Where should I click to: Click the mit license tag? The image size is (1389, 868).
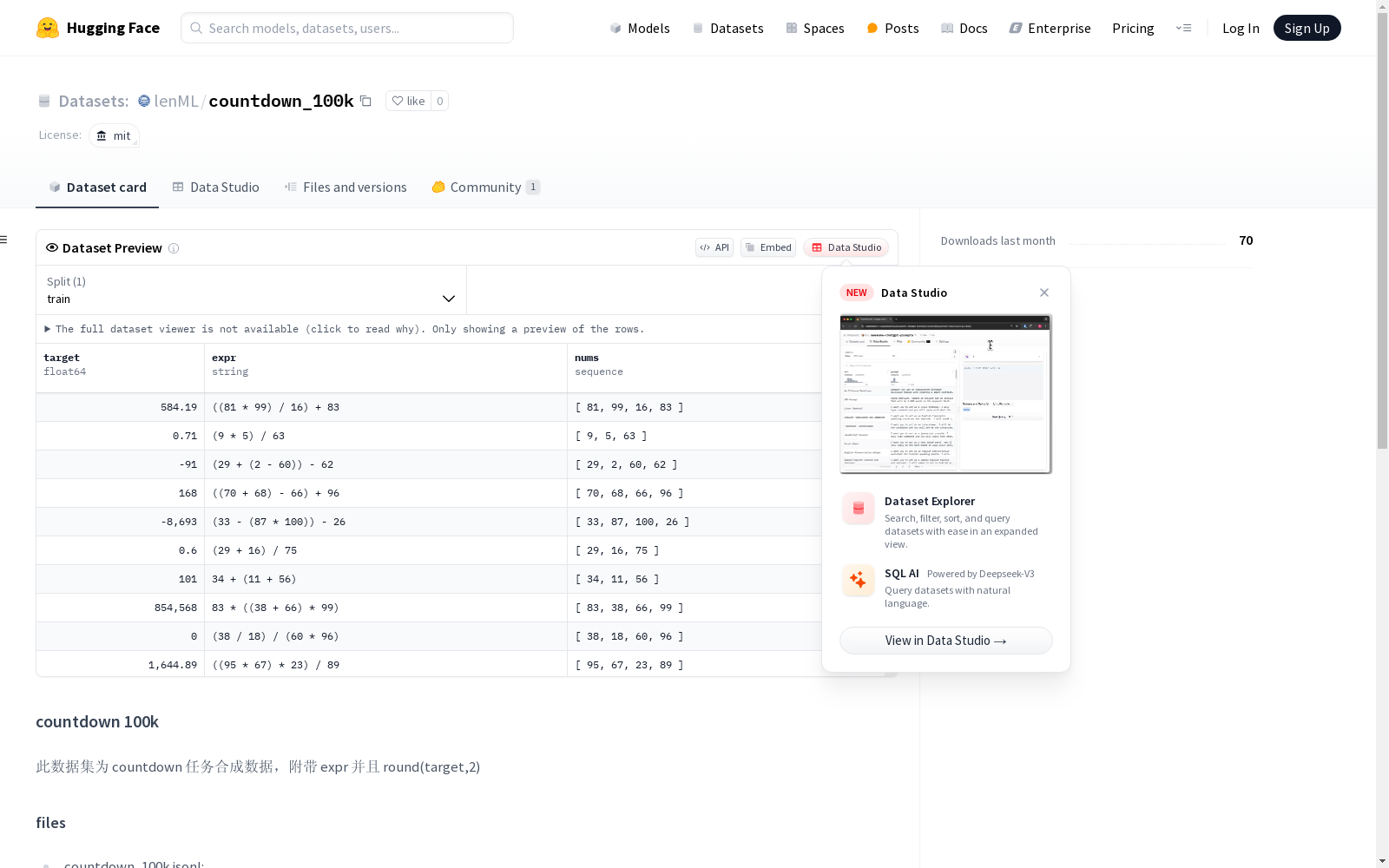click(x=114, y=135)
